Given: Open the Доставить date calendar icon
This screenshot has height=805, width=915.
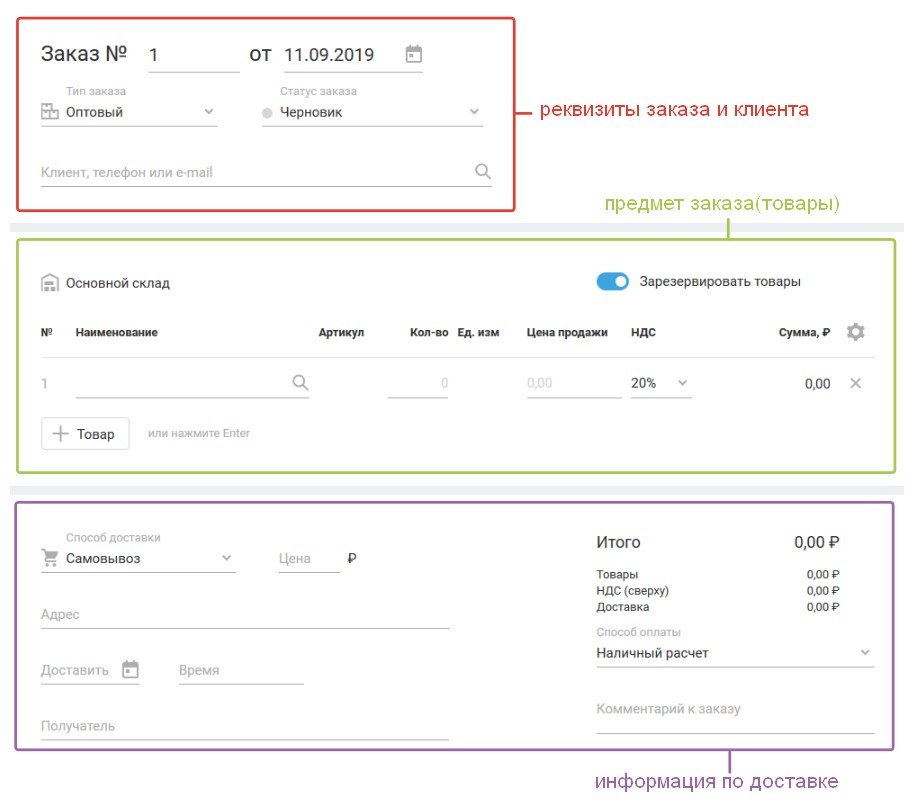Looking at the screenshot, I should click(130, 670).
